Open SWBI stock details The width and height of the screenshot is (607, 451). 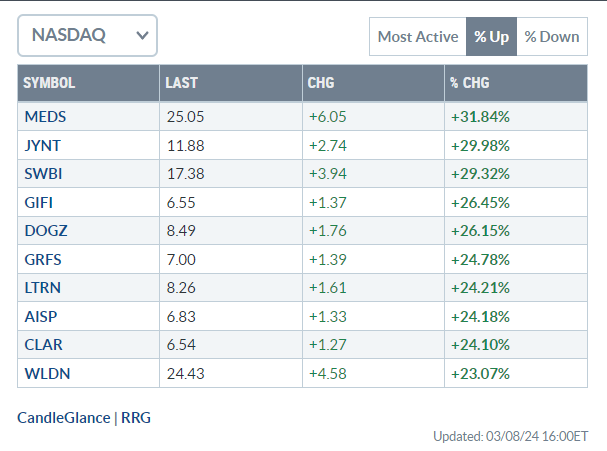click(43, 174)
